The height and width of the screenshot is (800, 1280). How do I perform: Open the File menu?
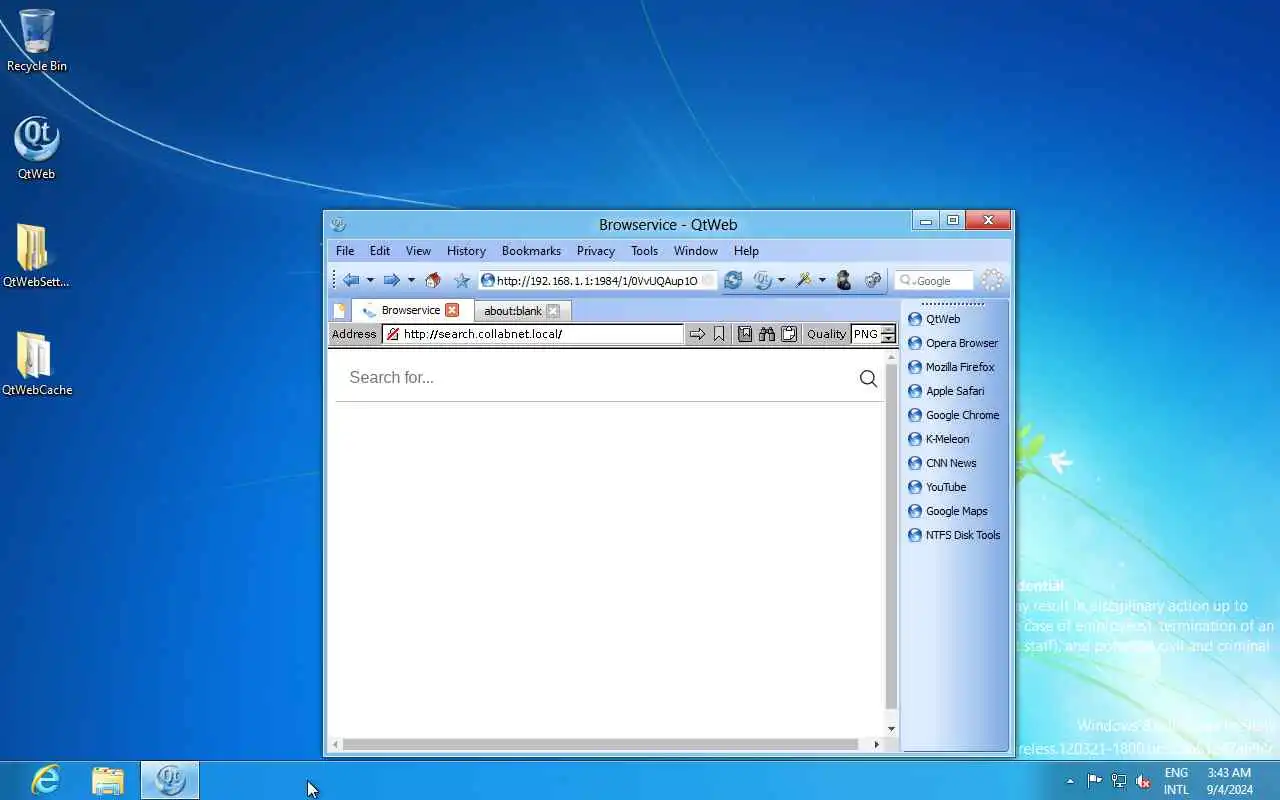tap(345, 251)
